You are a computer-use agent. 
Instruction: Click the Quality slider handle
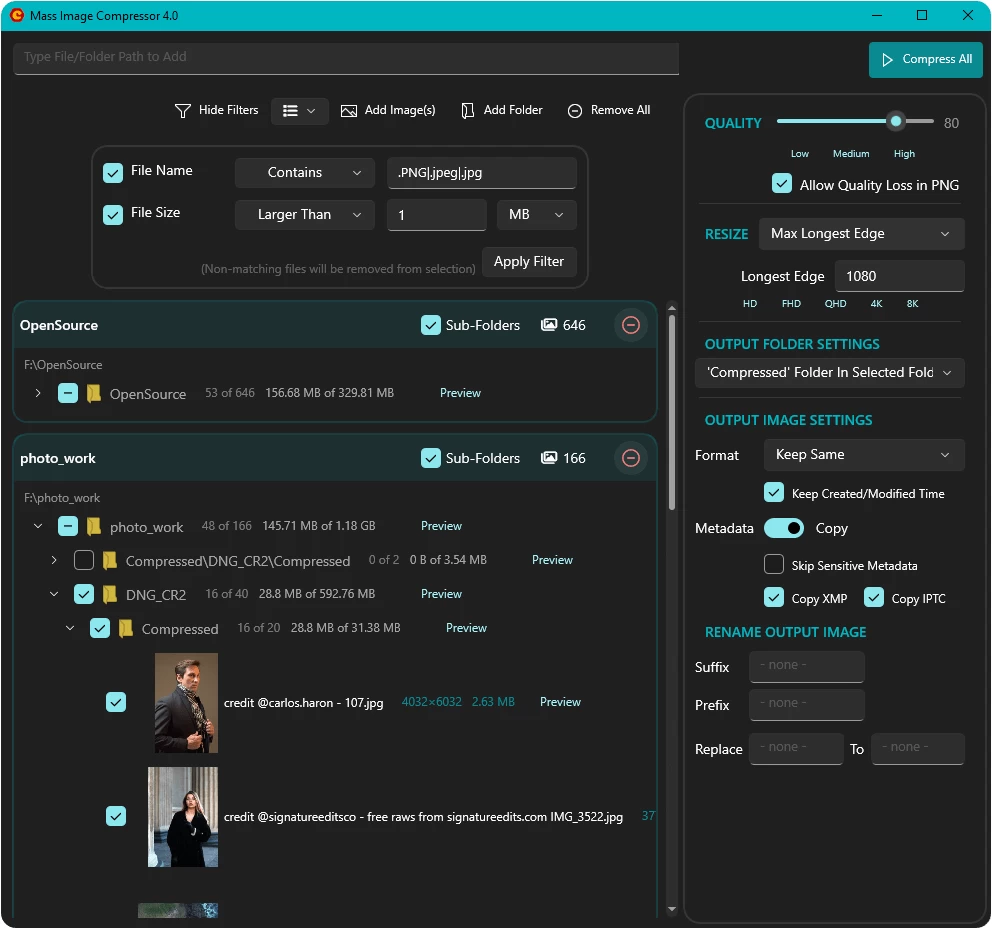[x=897, y=122]
